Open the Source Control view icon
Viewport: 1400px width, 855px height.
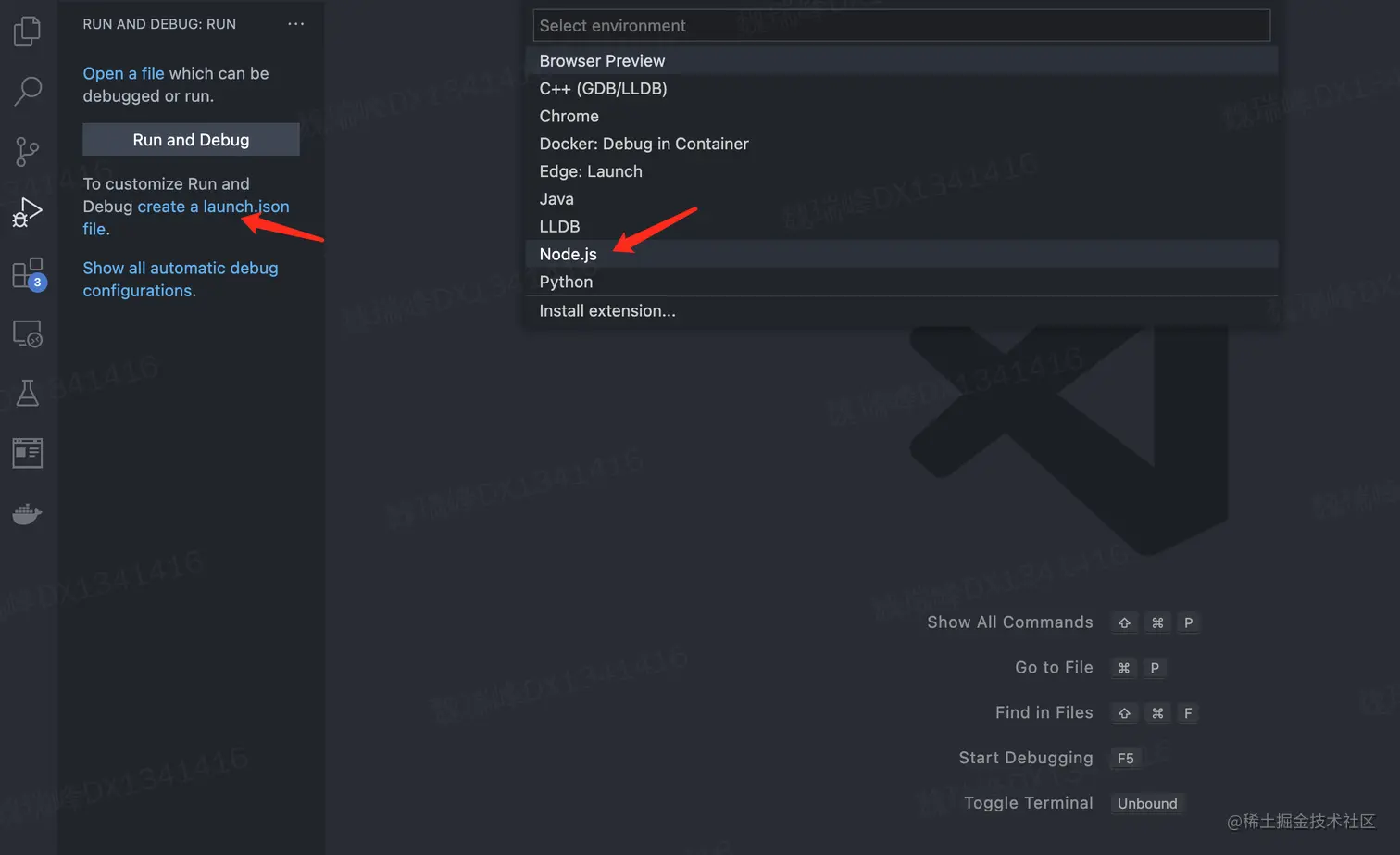point(28,151)
